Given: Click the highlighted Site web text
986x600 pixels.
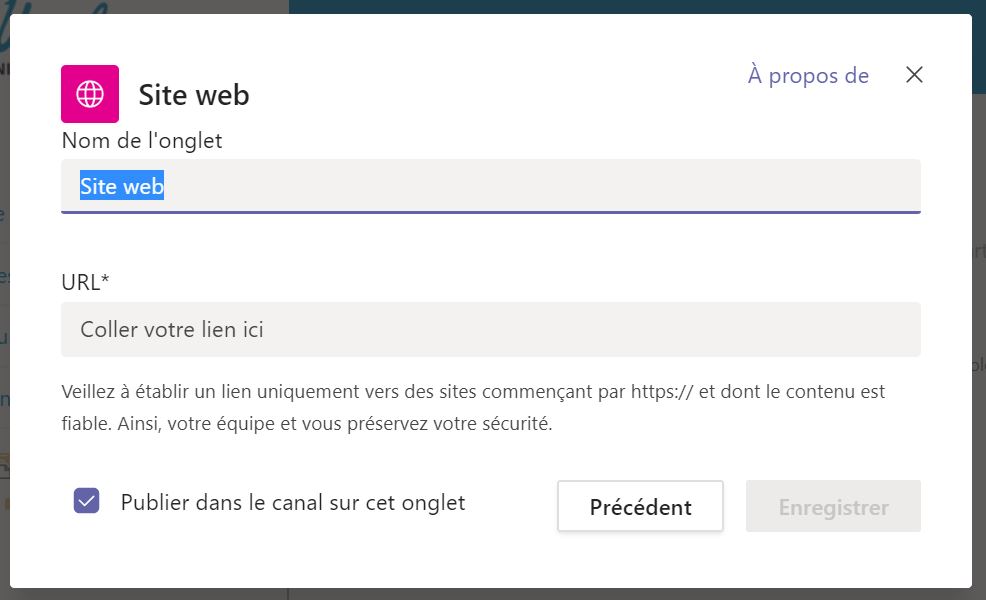Looking at the screenshot, I should pyautogui.click(x=122, y=186).
